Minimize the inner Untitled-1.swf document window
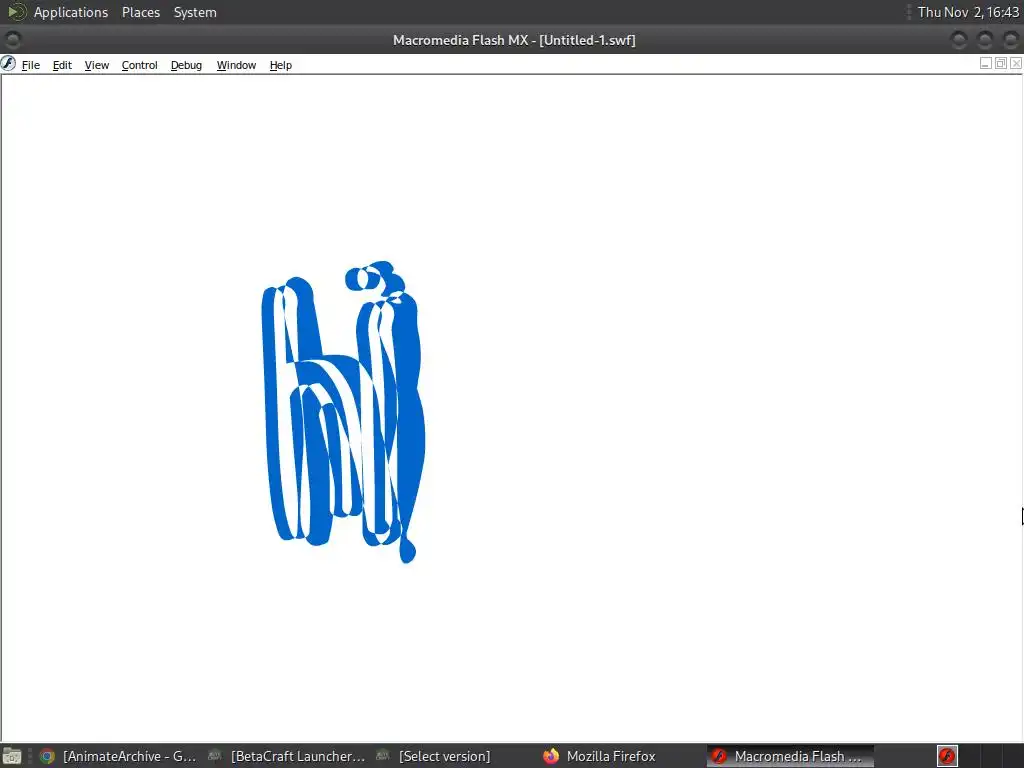 click(985, 63)
